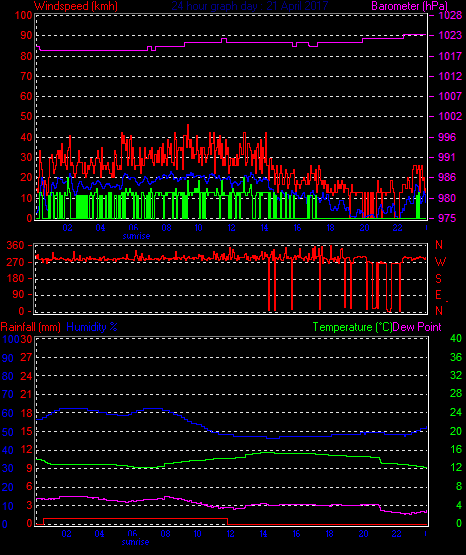Image resolution: width=466 pixels, height=555 pixels.
Task: Click the 'E' compass label
Action: pos(438,295)
